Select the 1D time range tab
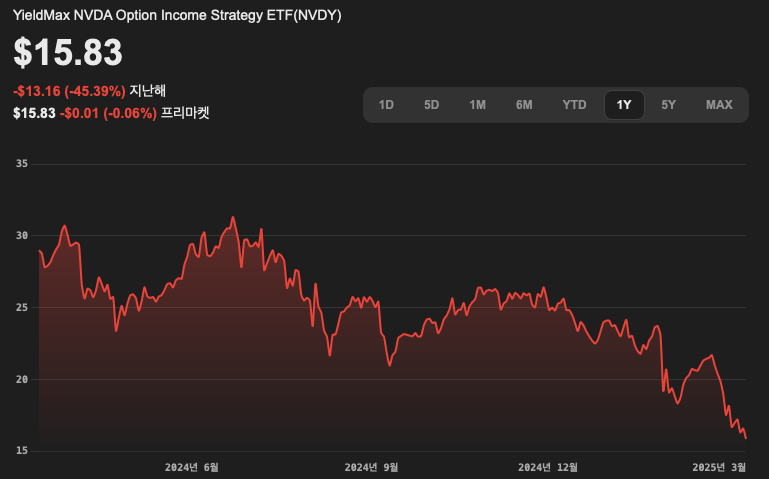This screenshot has height=479, width=769. click(x=386, y=105)
